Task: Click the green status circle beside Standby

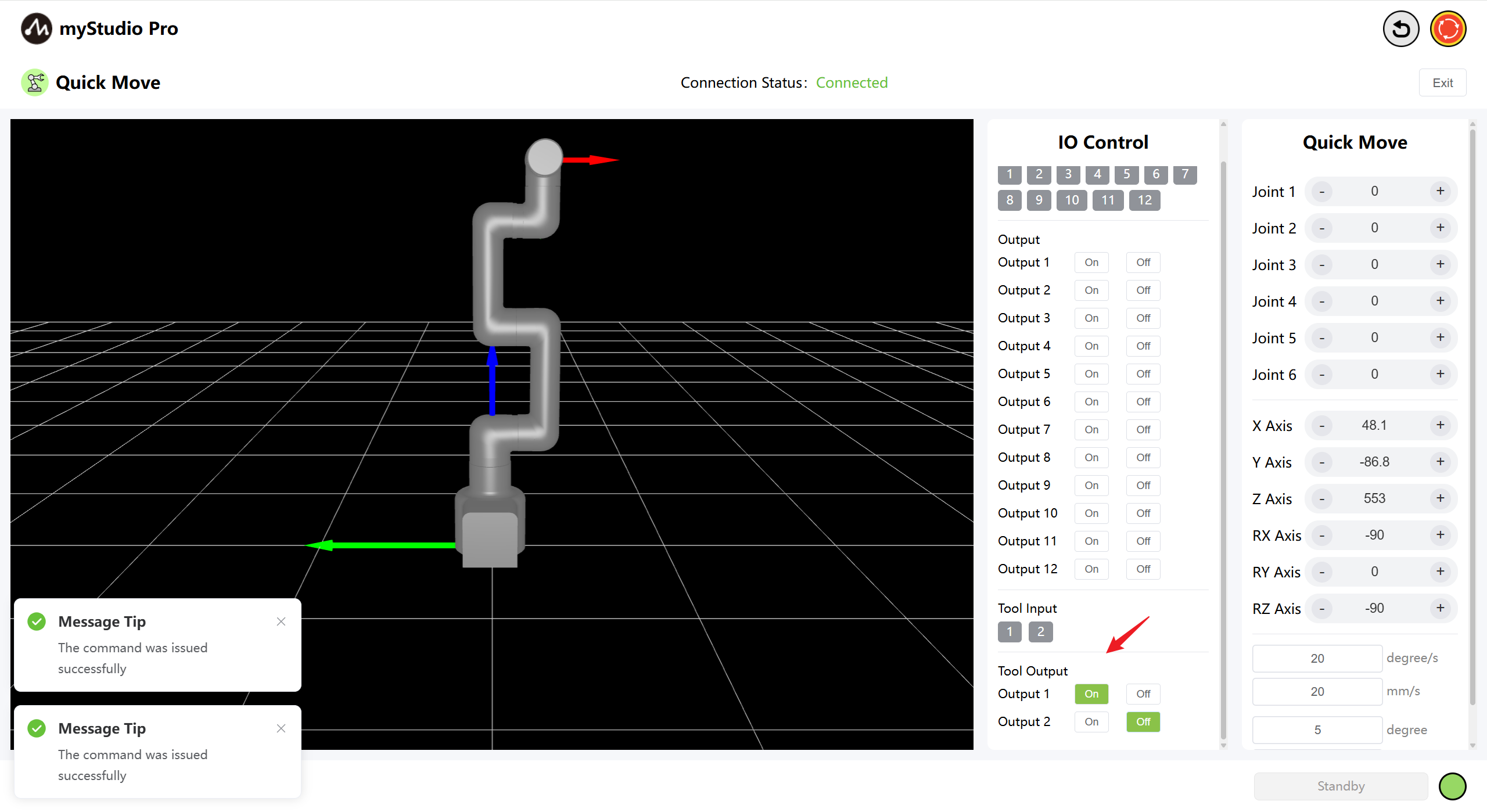Action: click(1452, 786)
